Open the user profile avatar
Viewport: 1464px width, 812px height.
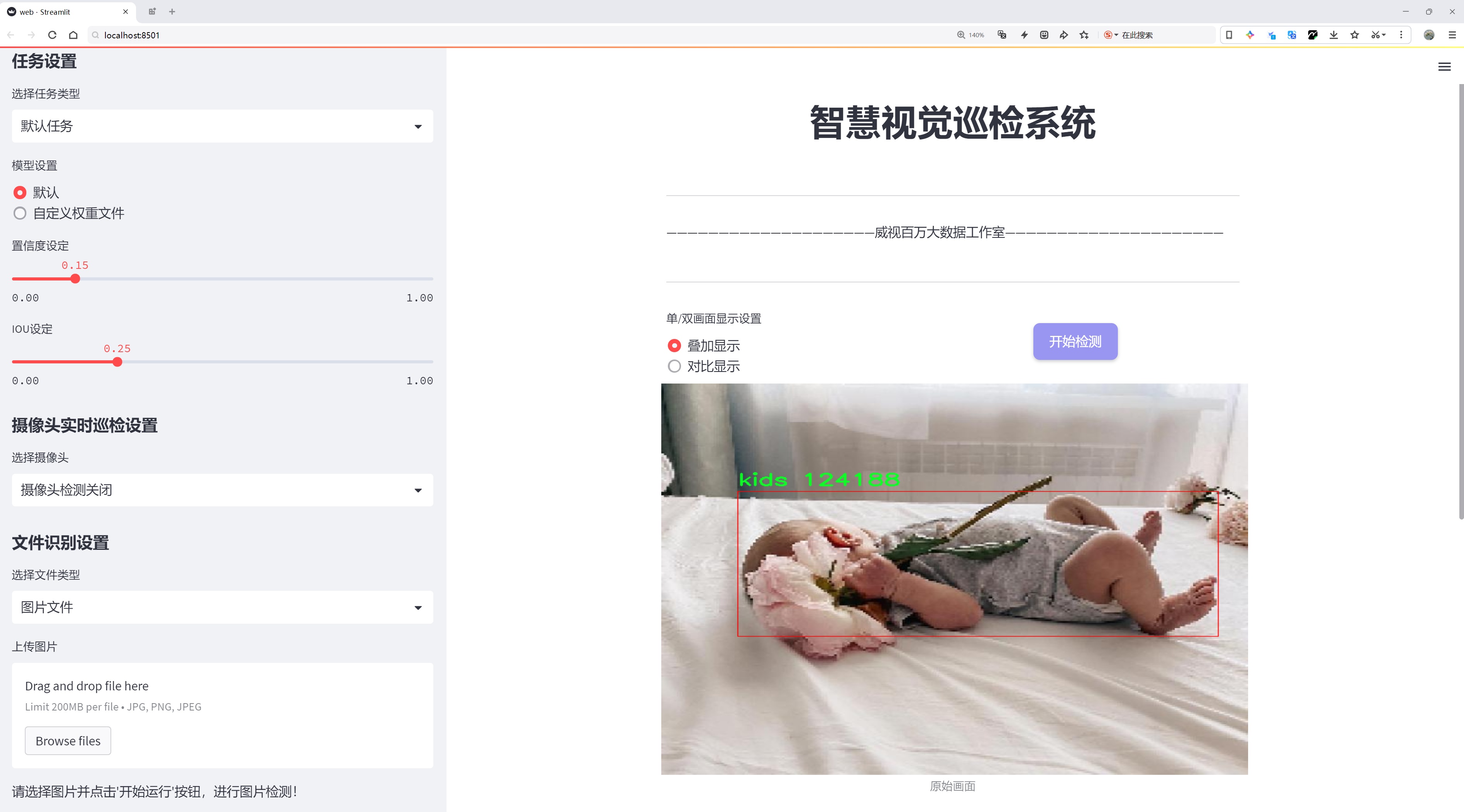click(x=1429, y=35)
